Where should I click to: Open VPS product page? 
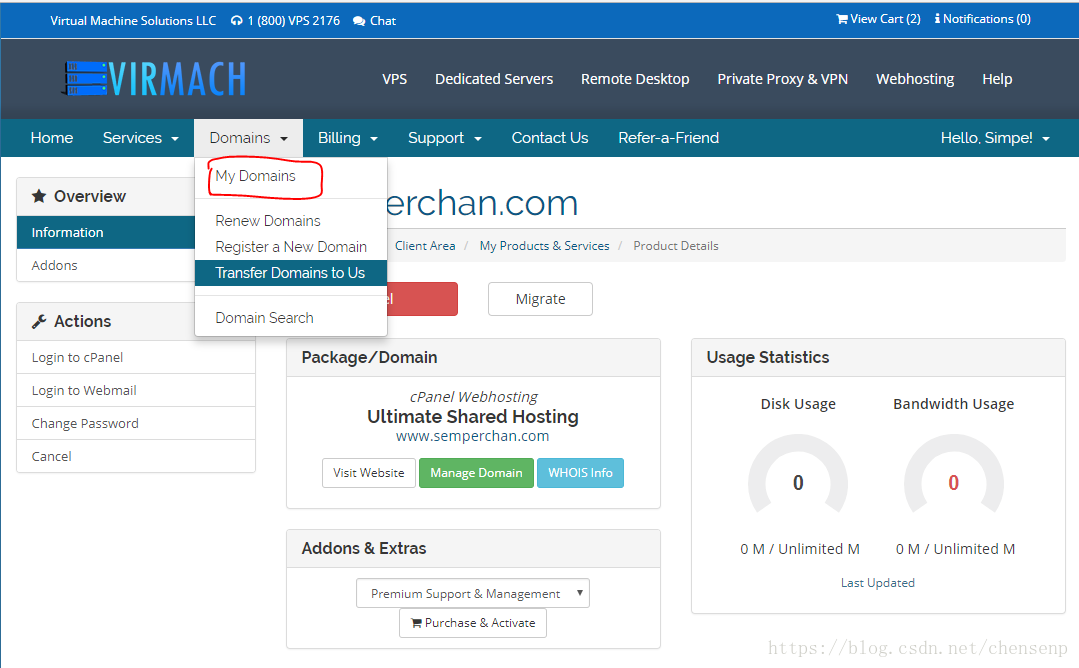394,79
